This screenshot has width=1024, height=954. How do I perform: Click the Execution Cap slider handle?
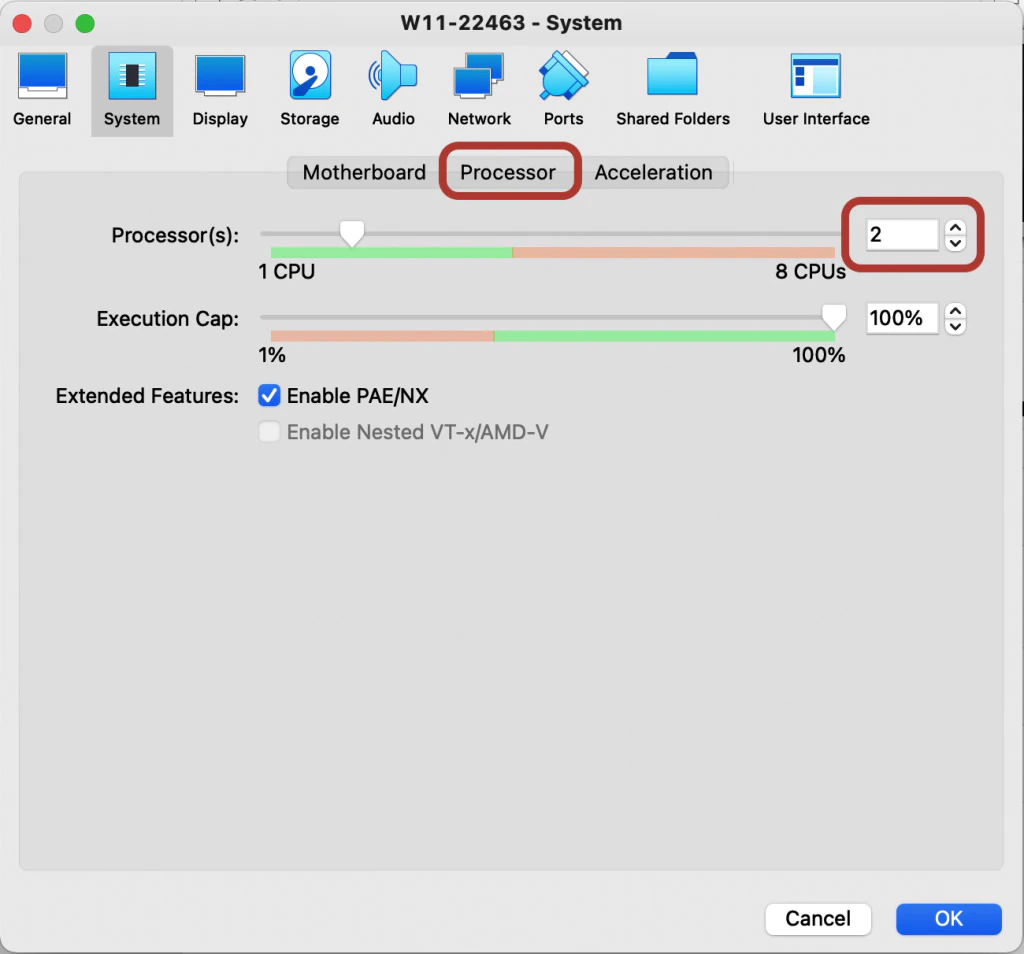(x=834, y=317)
